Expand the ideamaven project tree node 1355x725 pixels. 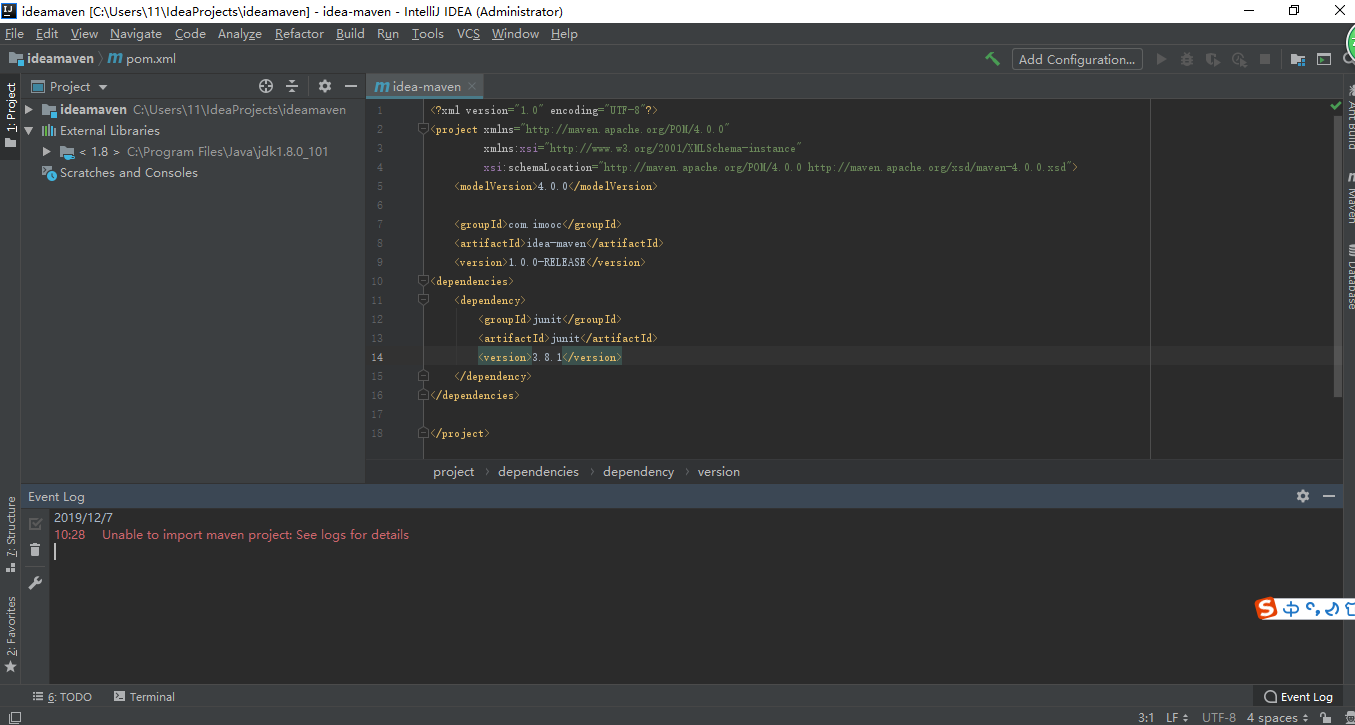point(29,110)
